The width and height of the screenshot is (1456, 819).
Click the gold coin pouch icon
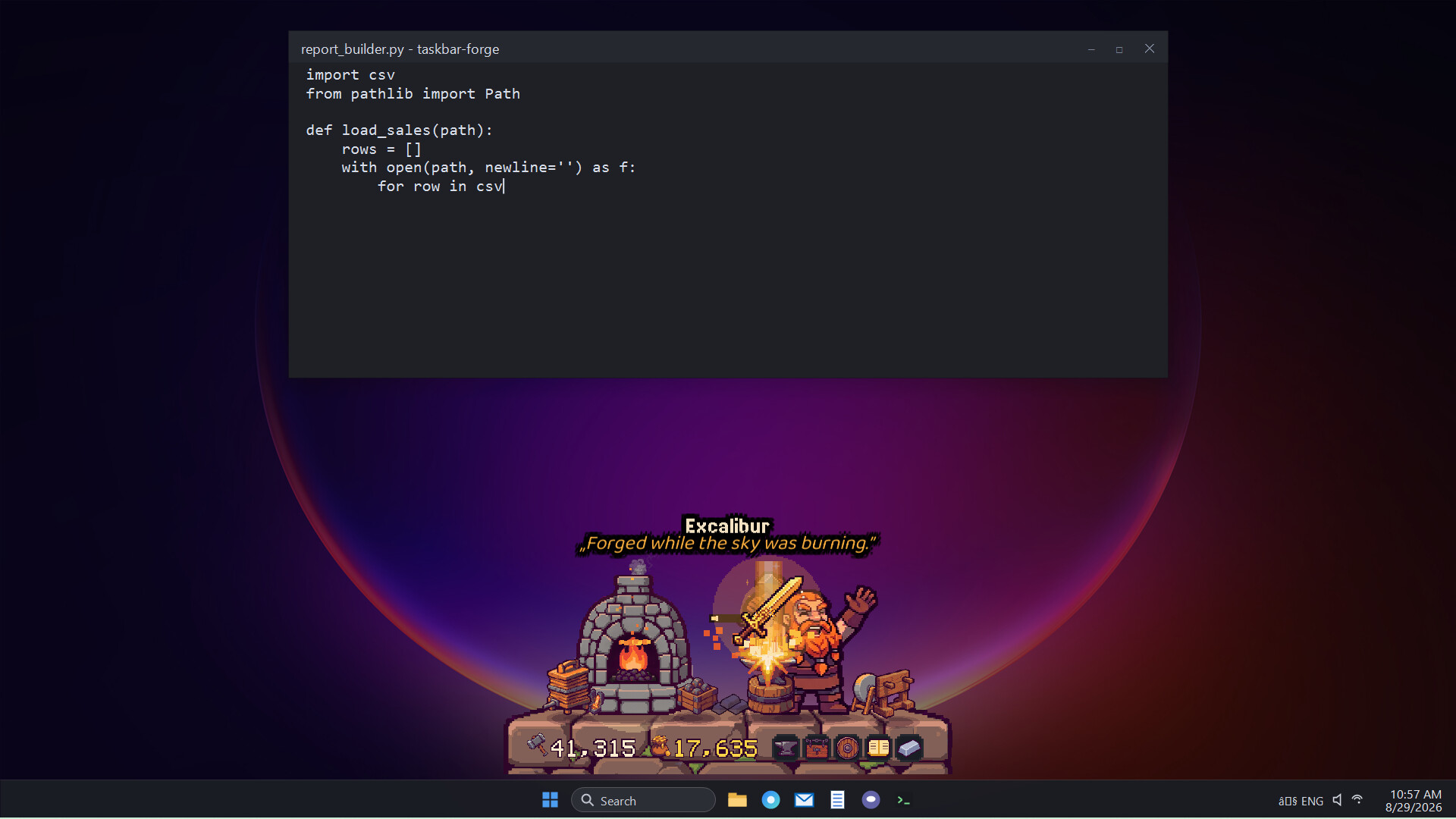[x=661, y=746]
